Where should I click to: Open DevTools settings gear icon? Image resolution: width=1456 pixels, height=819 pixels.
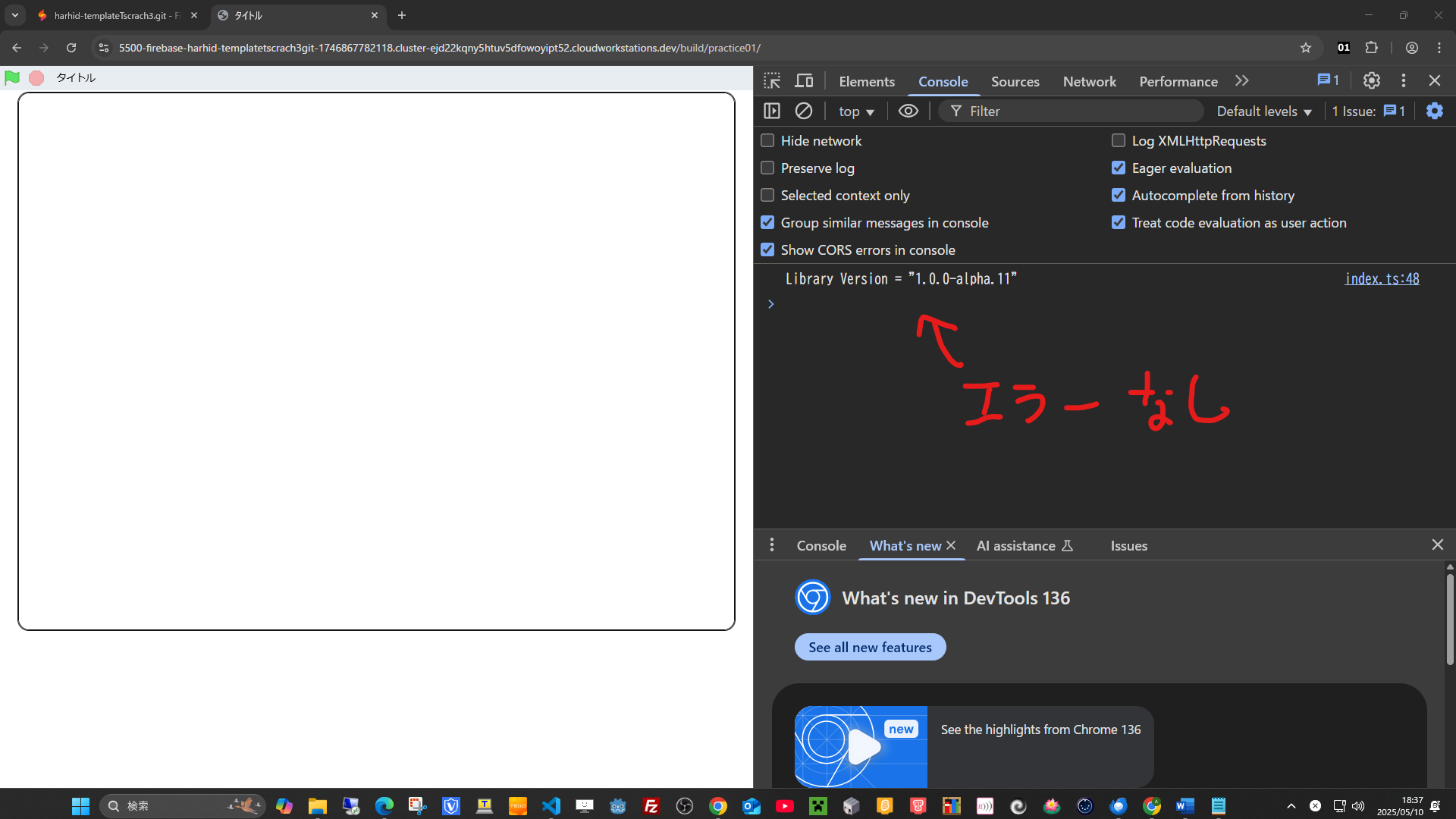point(1371,80)
